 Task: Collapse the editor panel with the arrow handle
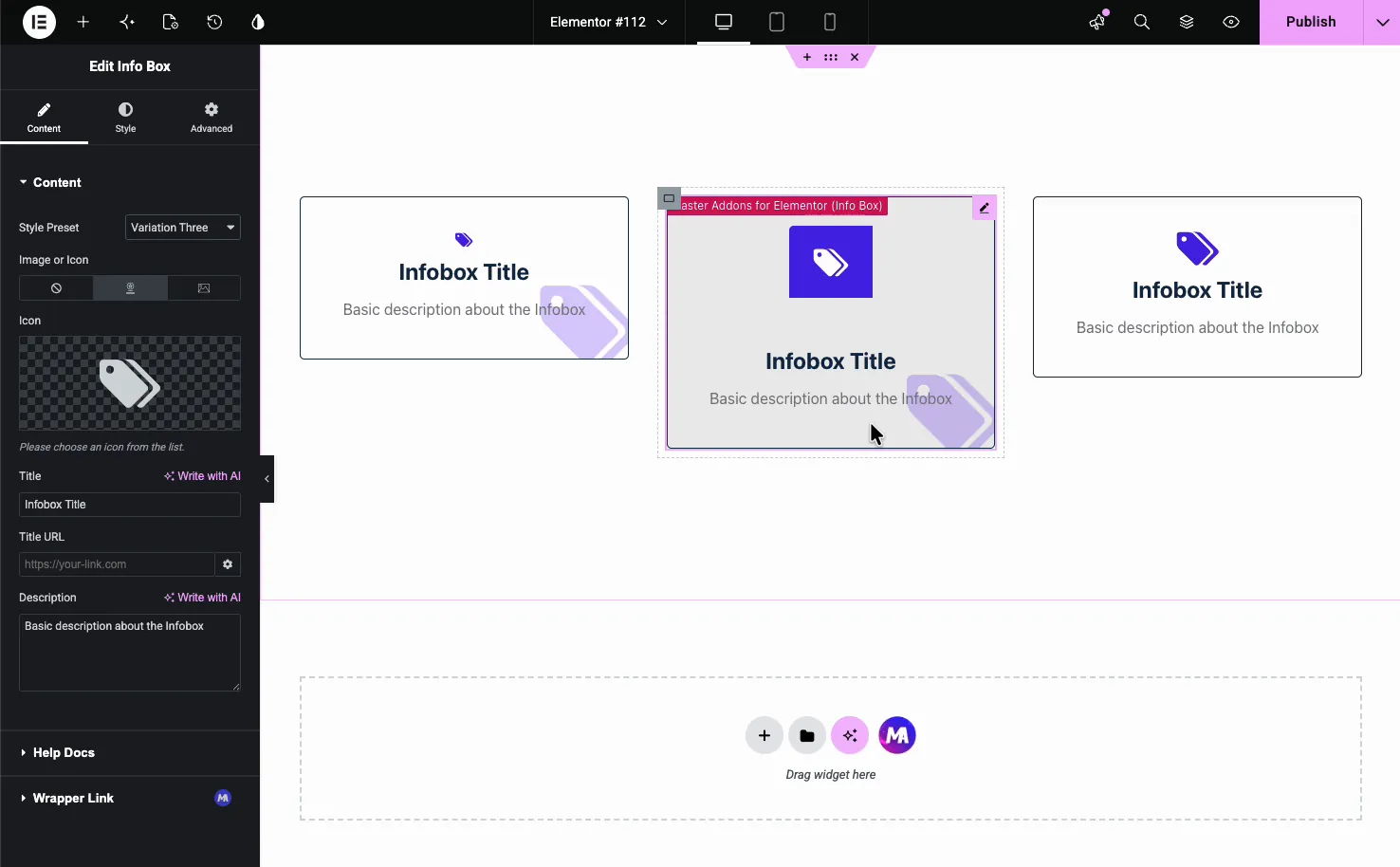click(267, 479)
